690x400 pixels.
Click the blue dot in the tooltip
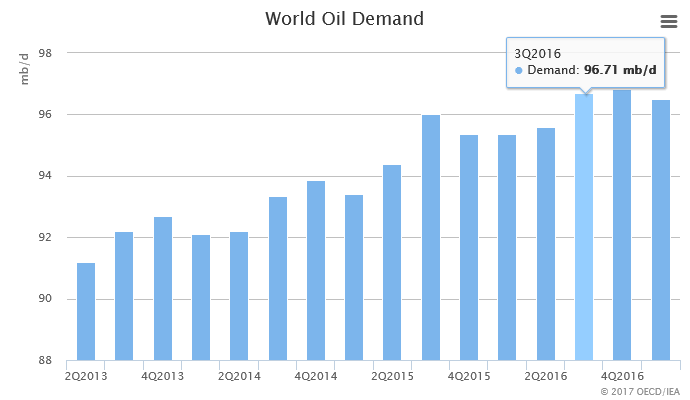pyautogui.click(x=519, y=70)
